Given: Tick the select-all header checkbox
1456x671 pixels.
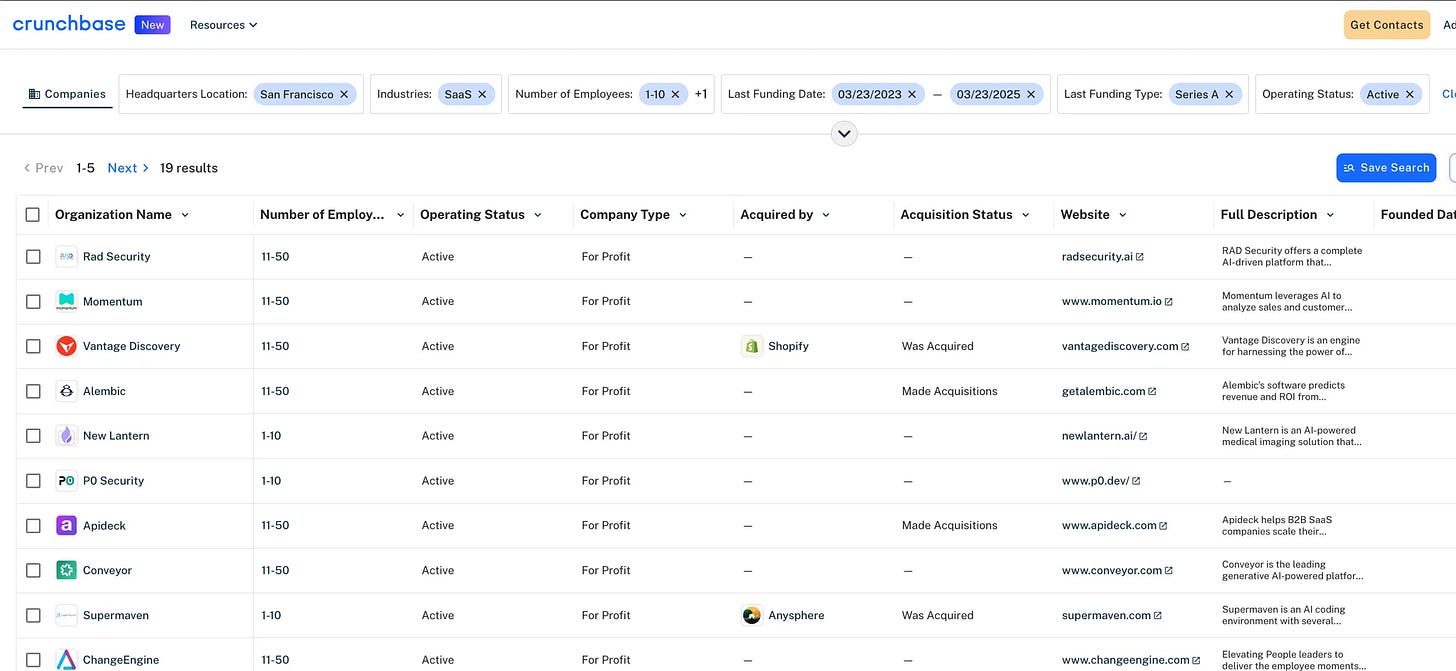Looking at the screenshot, I should pos(33,215).
